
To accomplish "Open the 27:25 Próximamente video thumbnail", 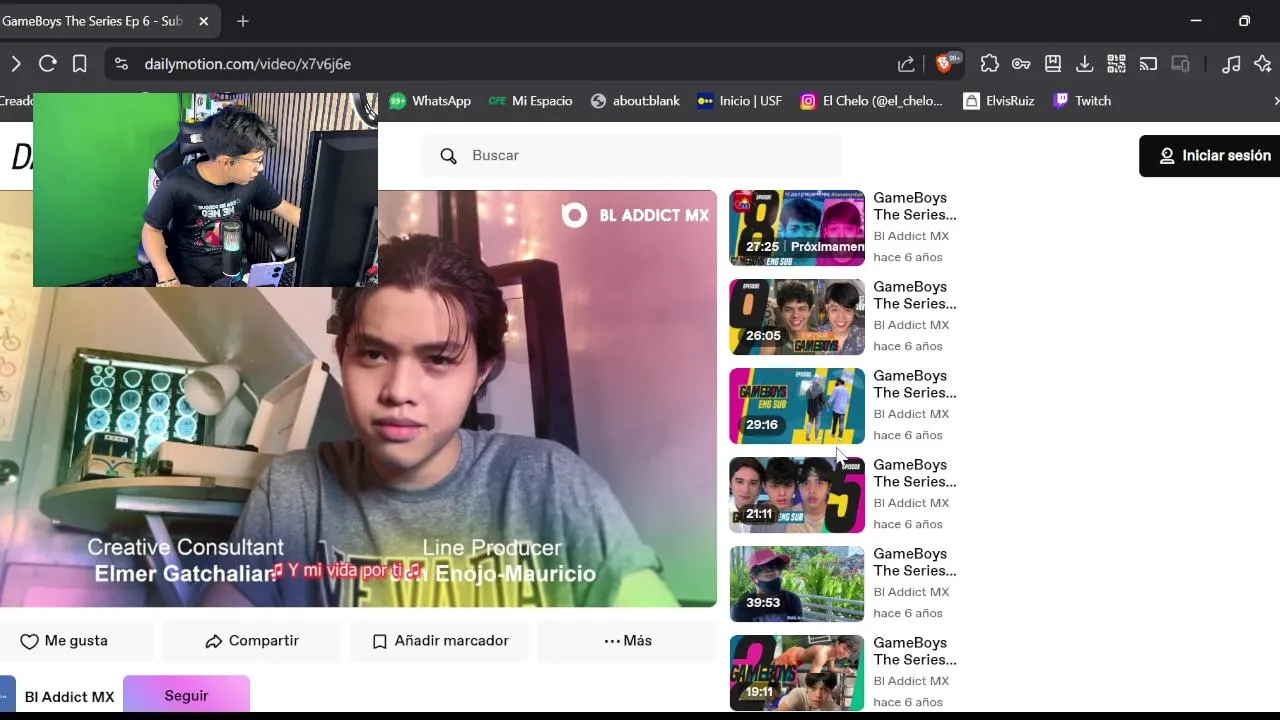I will coord(797,228).
